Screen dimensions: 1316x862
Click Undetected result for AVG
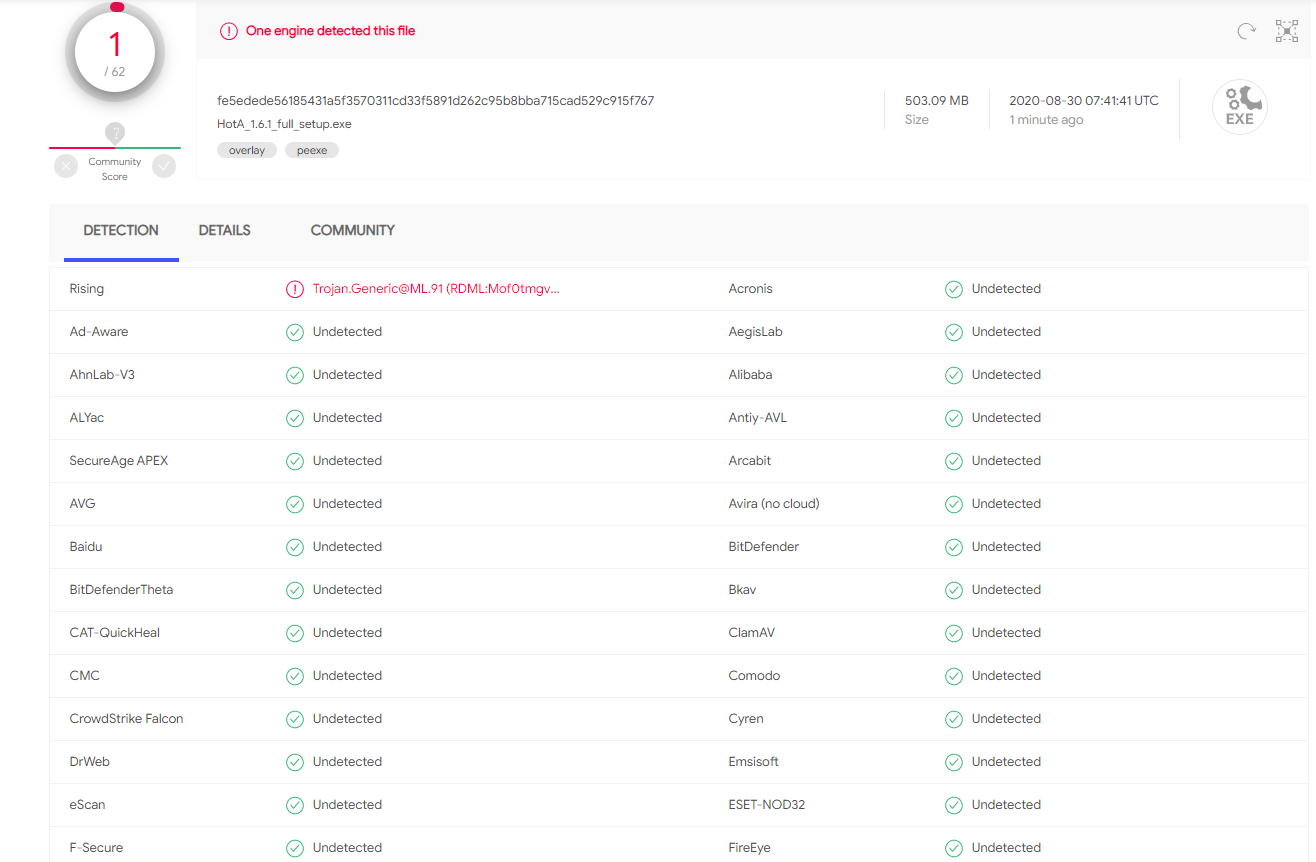coord(347,504)
